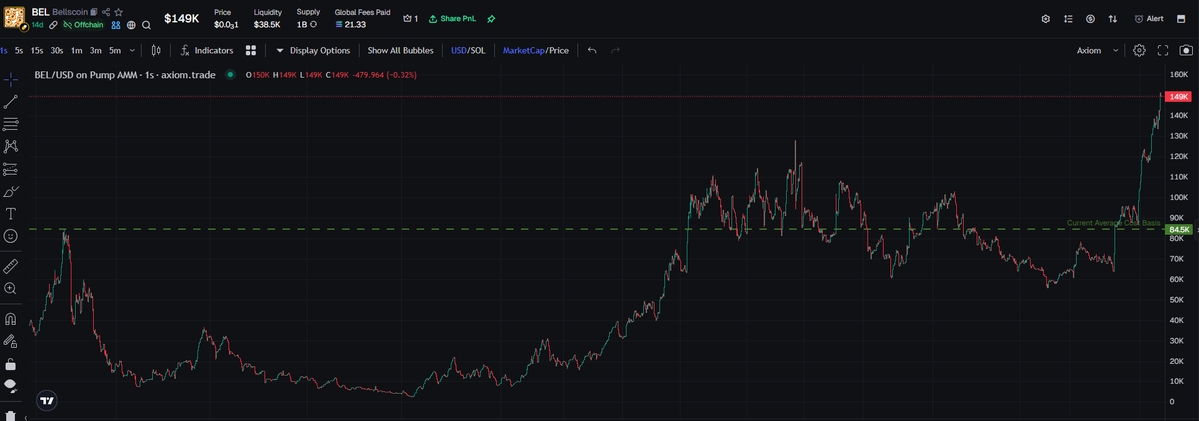Toggle lock all drawings
The width and height of the screenshot is (1199, 421).
(x=11, y=363)
